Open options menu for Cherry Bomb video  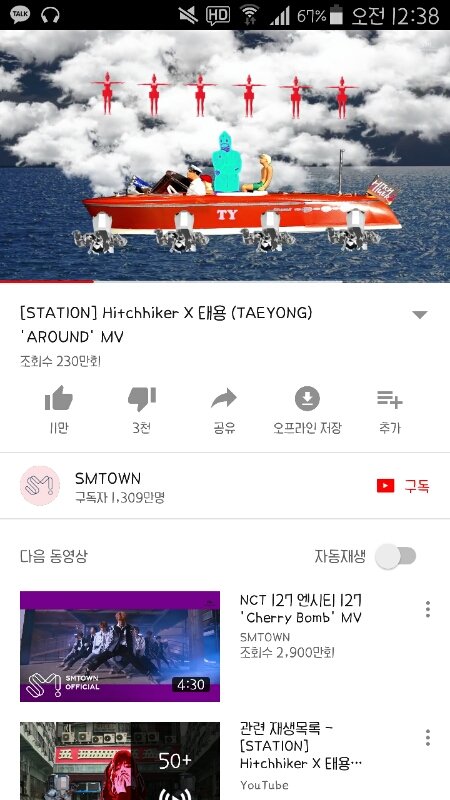[x=428, y=609]
